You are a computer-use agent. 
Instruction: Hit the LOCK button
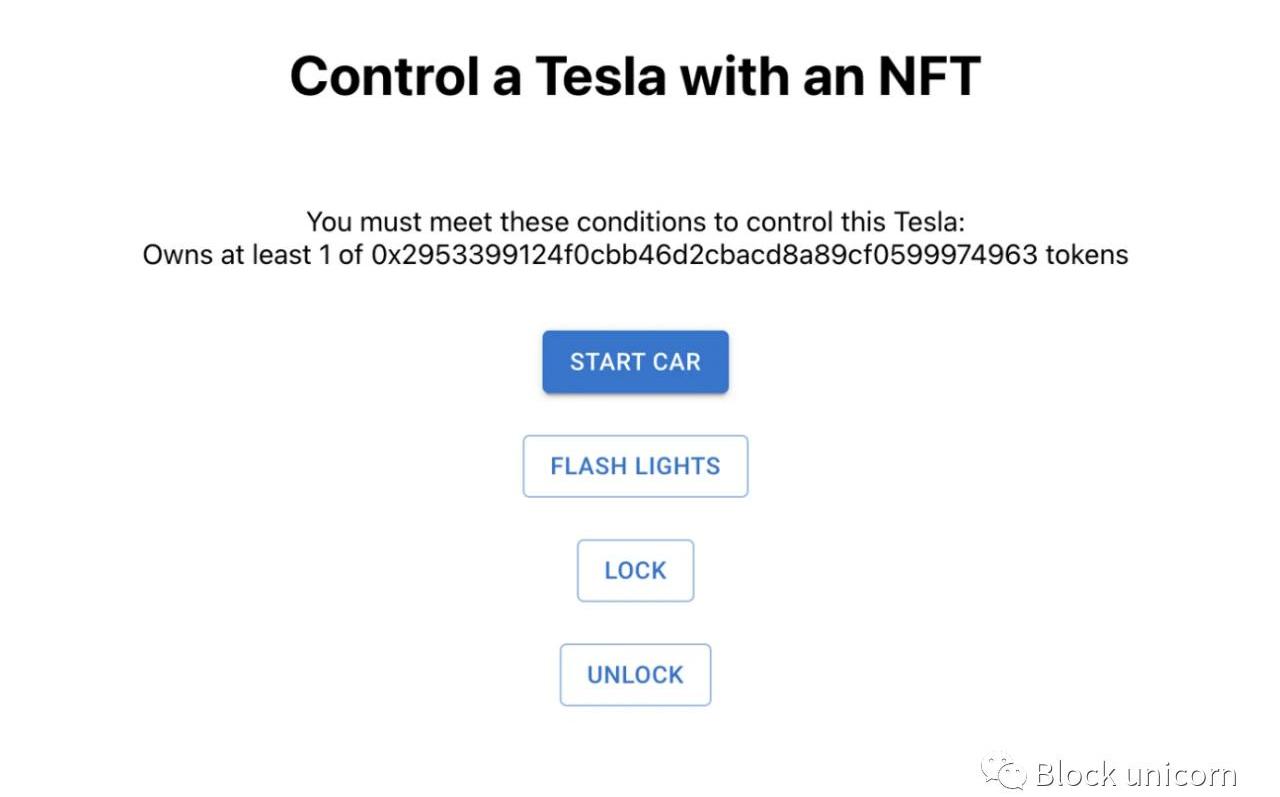[x=635, y=571]
